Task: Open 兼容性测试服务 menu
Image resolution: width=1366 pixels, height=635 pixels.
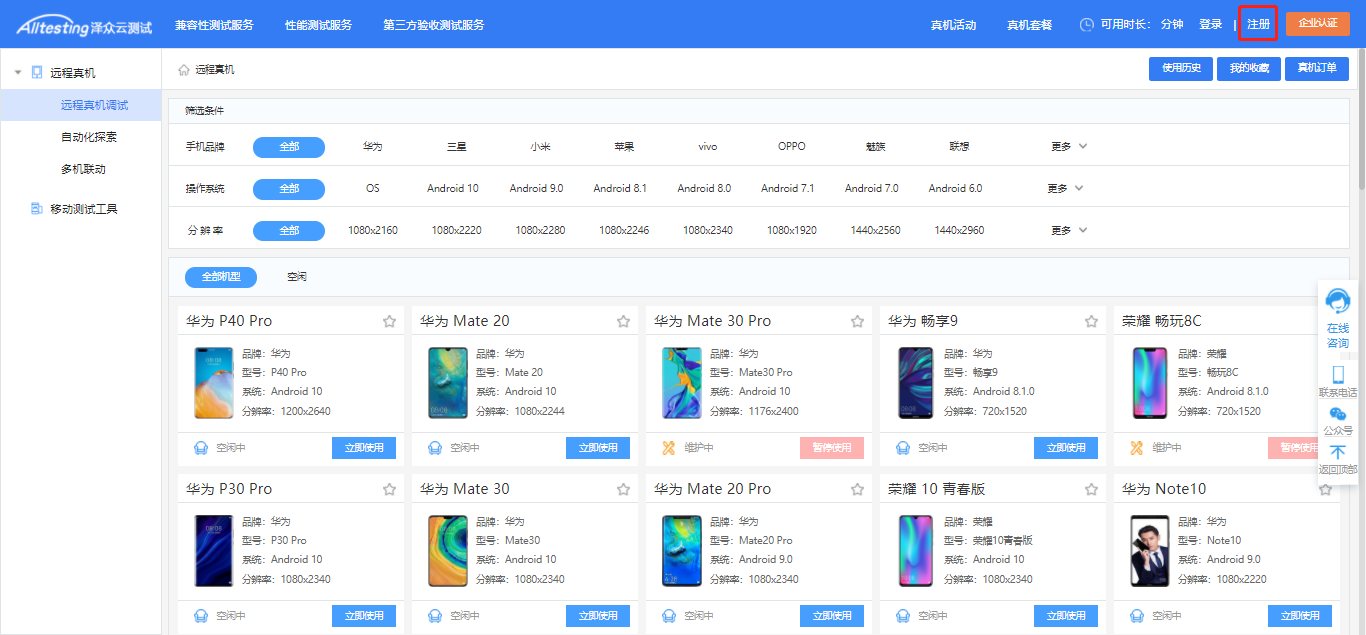Action: pos(214,25)
